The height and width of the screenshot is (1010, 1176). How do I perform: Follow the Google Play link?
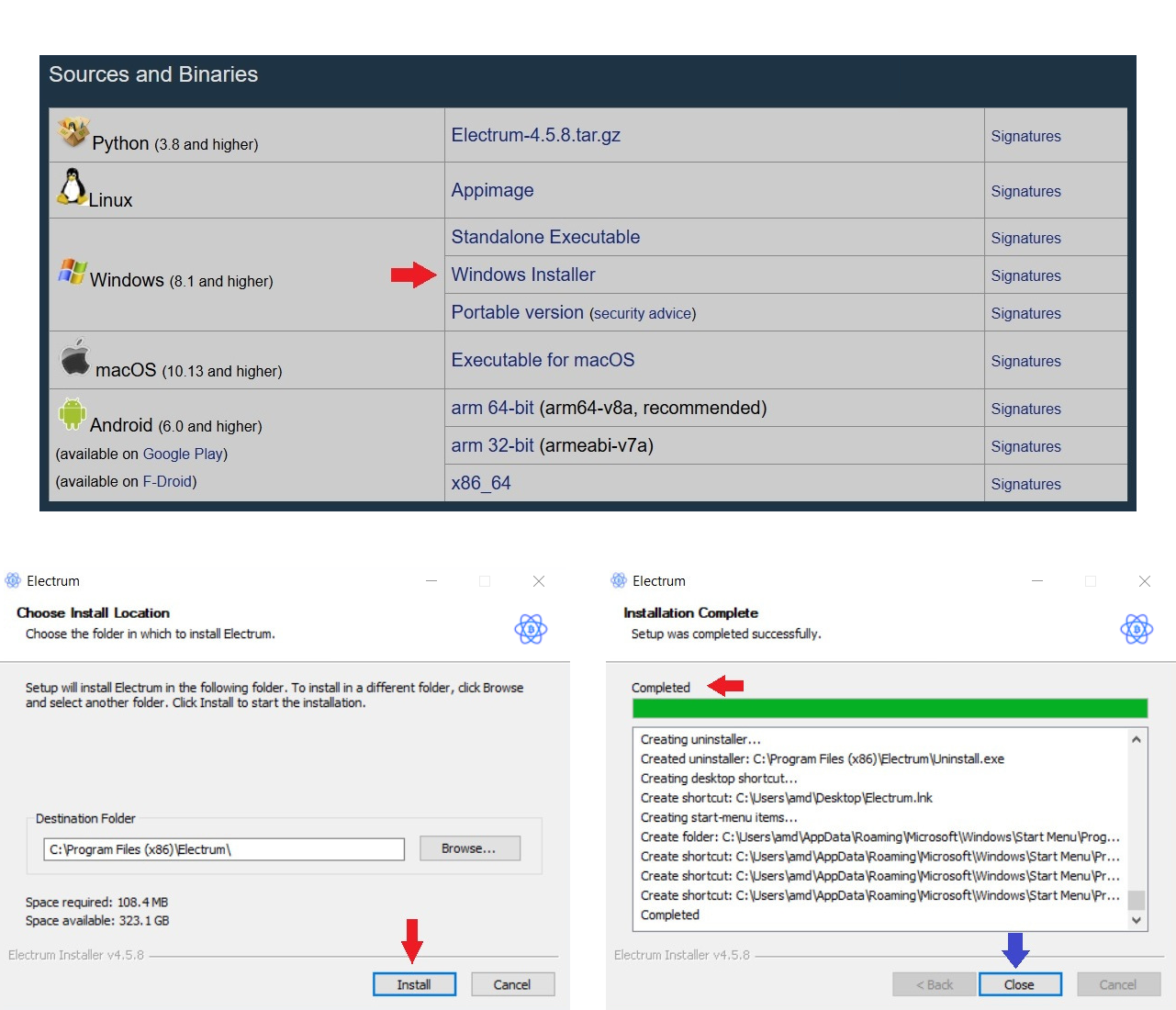point(183,454)
